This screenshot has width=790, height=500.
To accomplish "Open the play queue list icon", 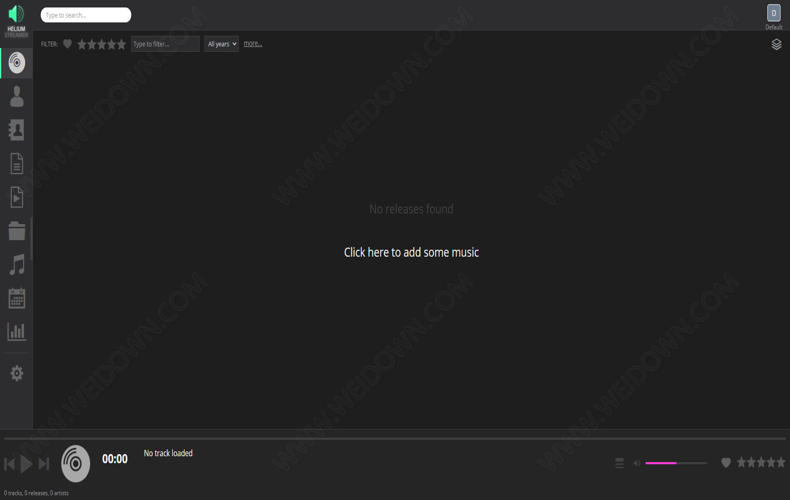I will pos(619,463).
